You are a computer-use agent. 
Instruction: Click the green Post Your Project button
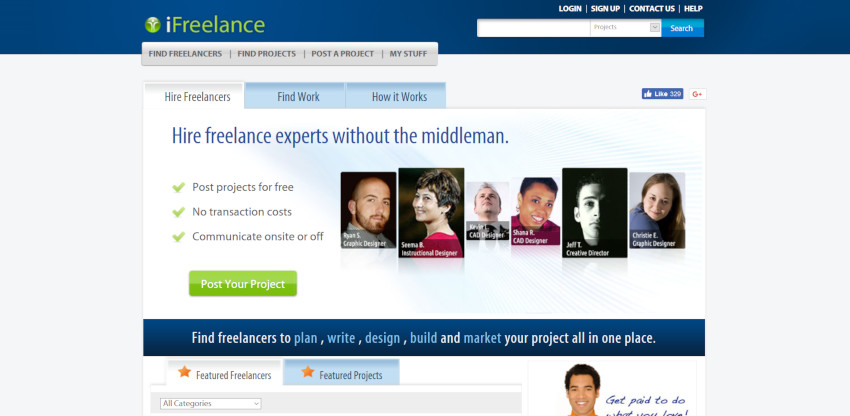point(243,284)
